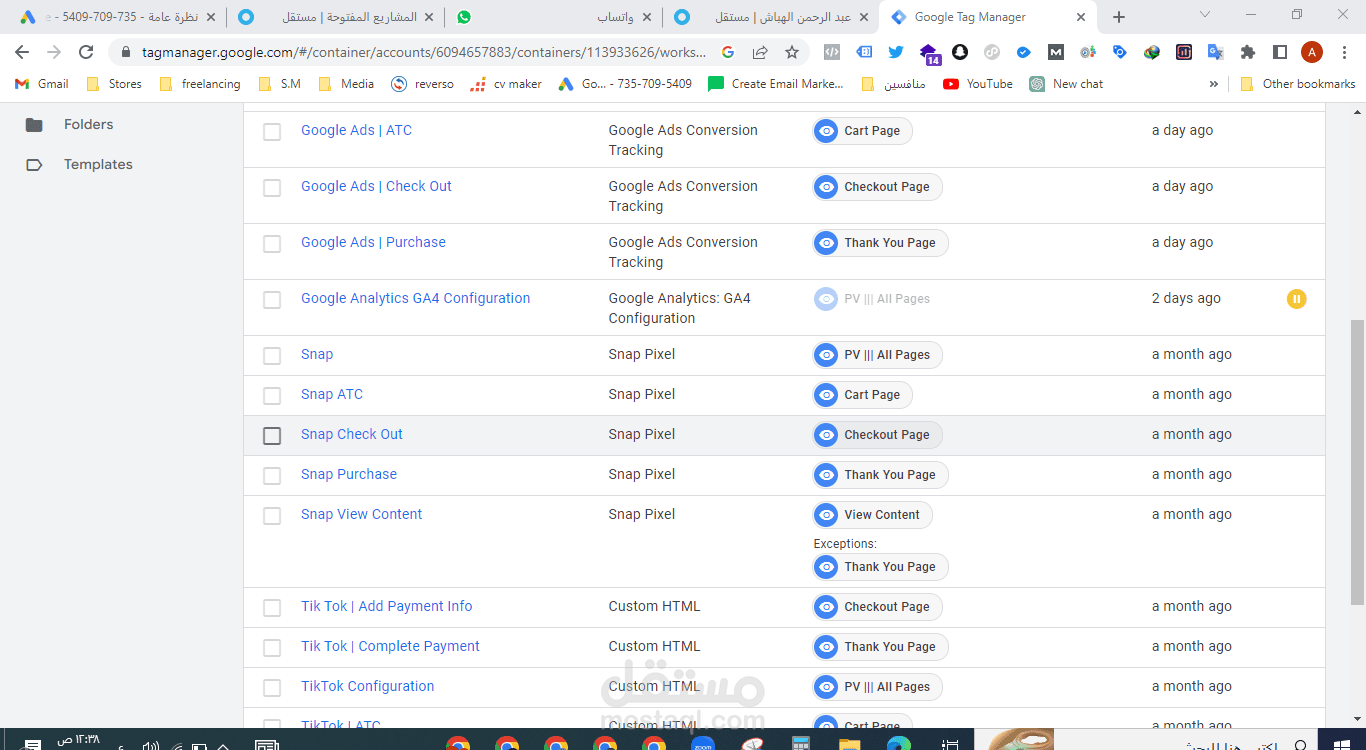Click the address bar URL field
The image size is (1366, 750).
(x=425, y=52)
